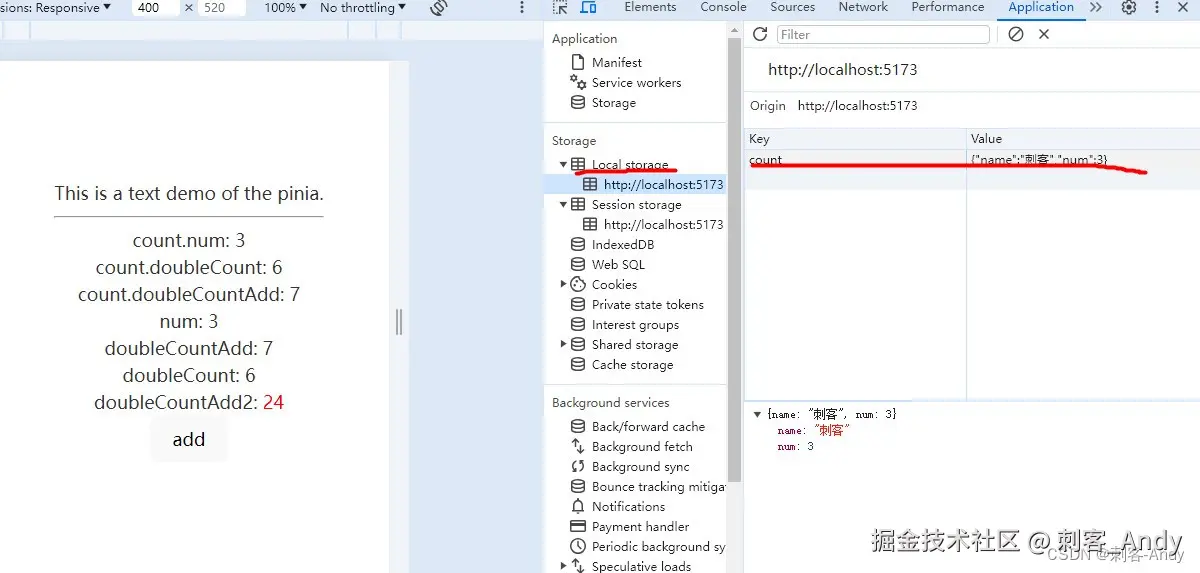1200x573 pixels.
Task: Click the name property in object preview
Action: [813, 430]
